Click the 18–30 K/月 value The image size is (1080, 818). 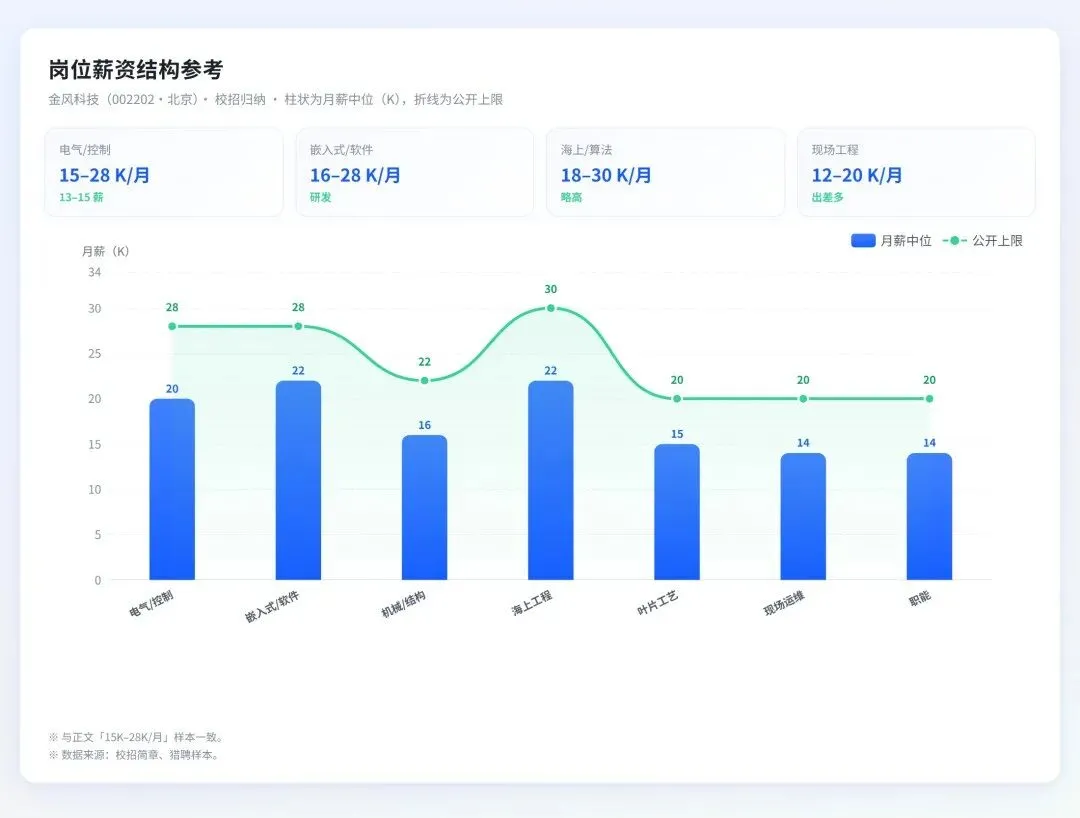[605, 175]
